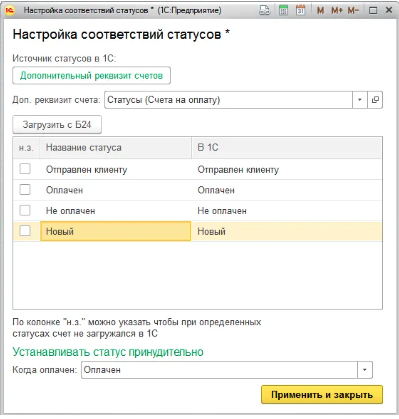Click Применить и закрыть button
This screenshot has height=419, width=399.
tap(322, 395)
